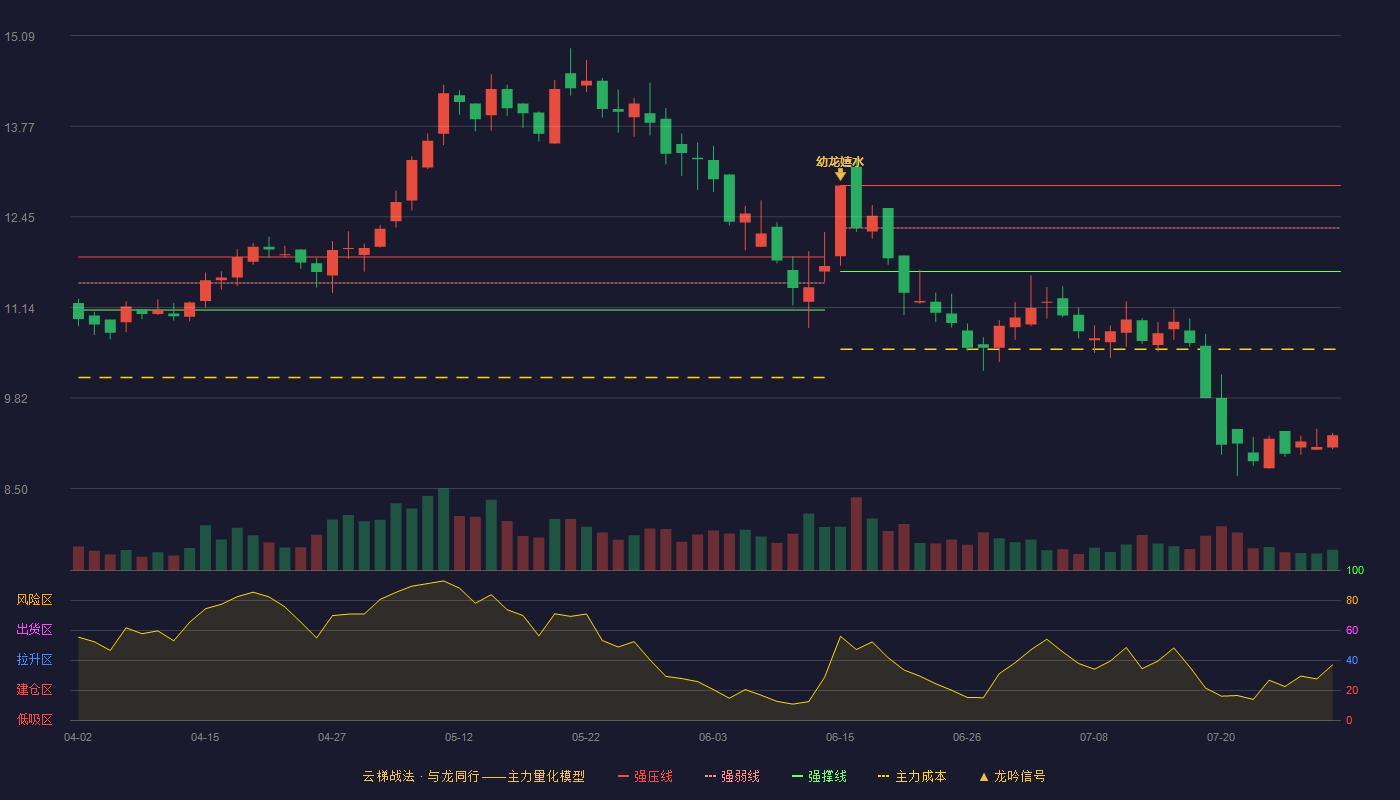
Task: Click the 04-15 date label
Action: [205, 737]
